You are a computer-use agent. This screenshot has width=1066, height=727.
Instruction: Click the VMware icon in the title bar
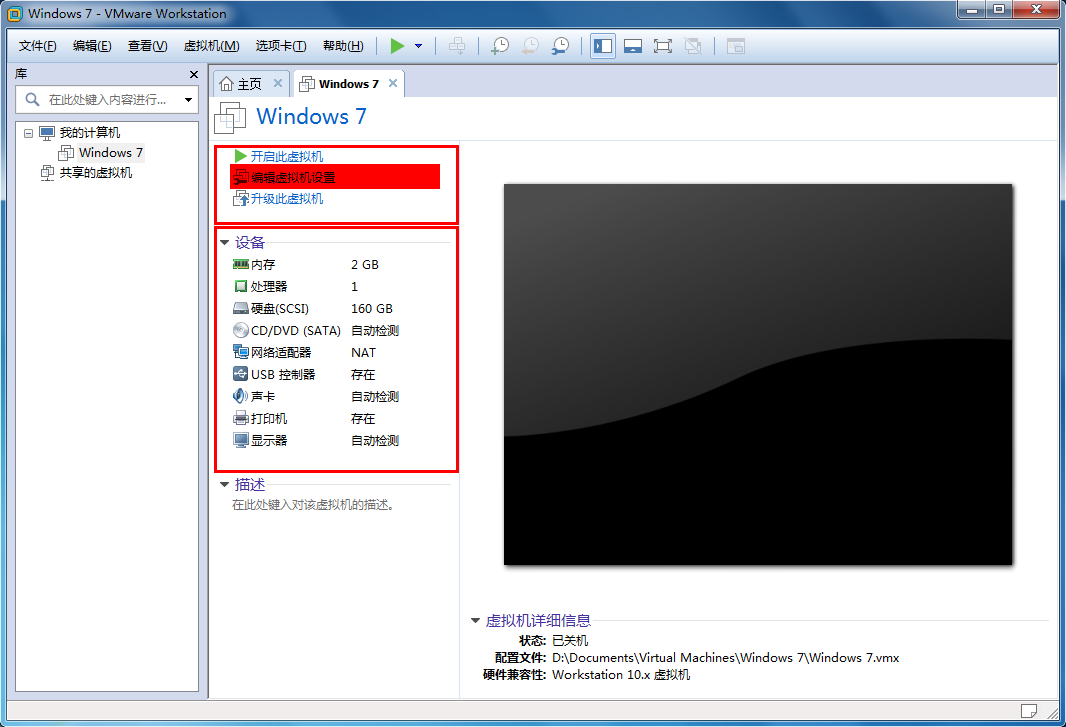click(14, 14)
